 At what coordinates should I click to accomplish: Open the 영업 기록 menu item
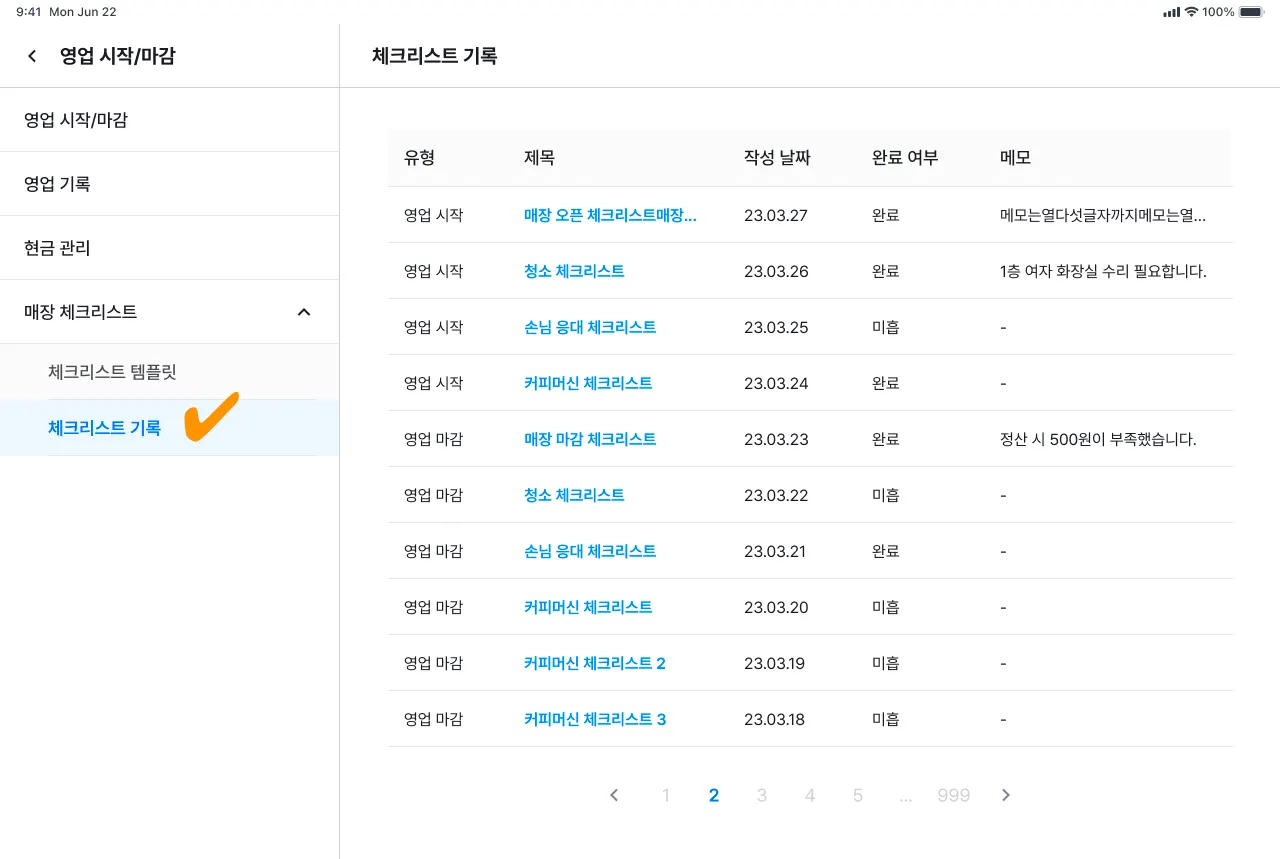(57, 184)
